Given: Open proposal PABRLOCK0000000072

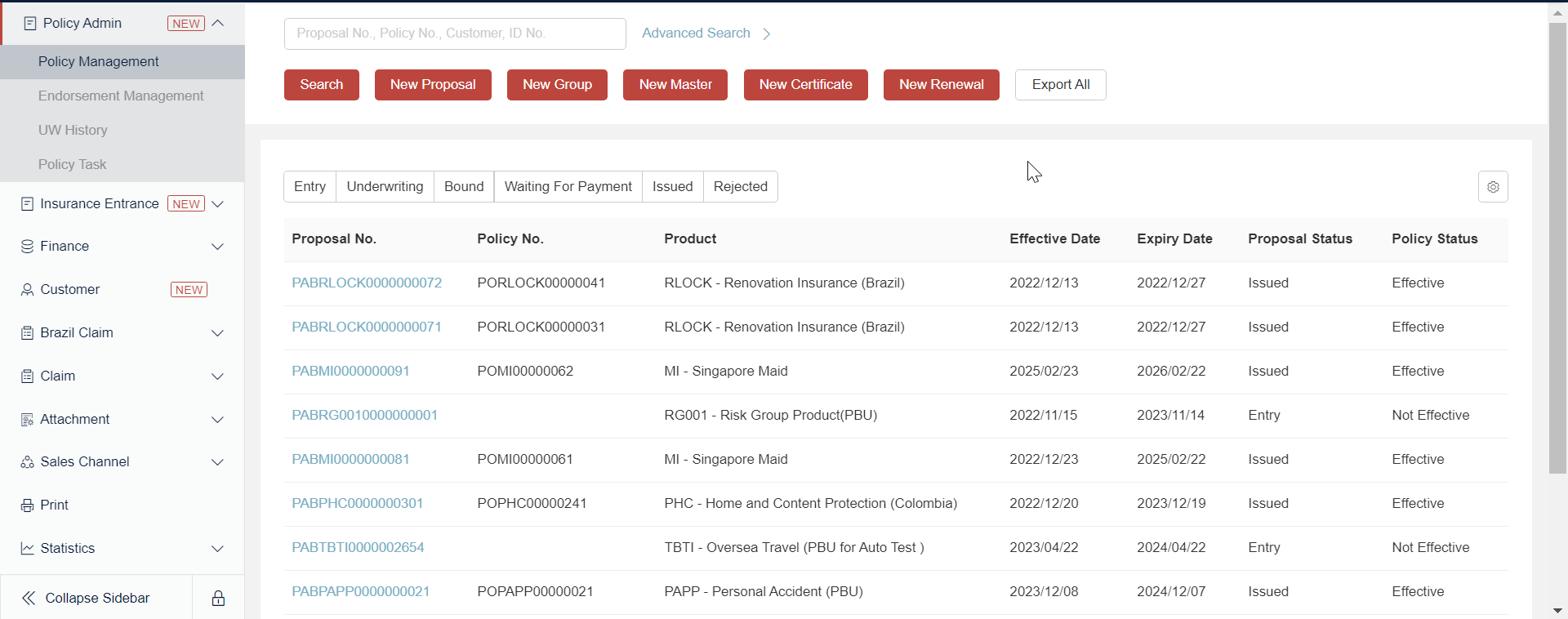Looking at the screenshot, I should click(x=367, y=283).
